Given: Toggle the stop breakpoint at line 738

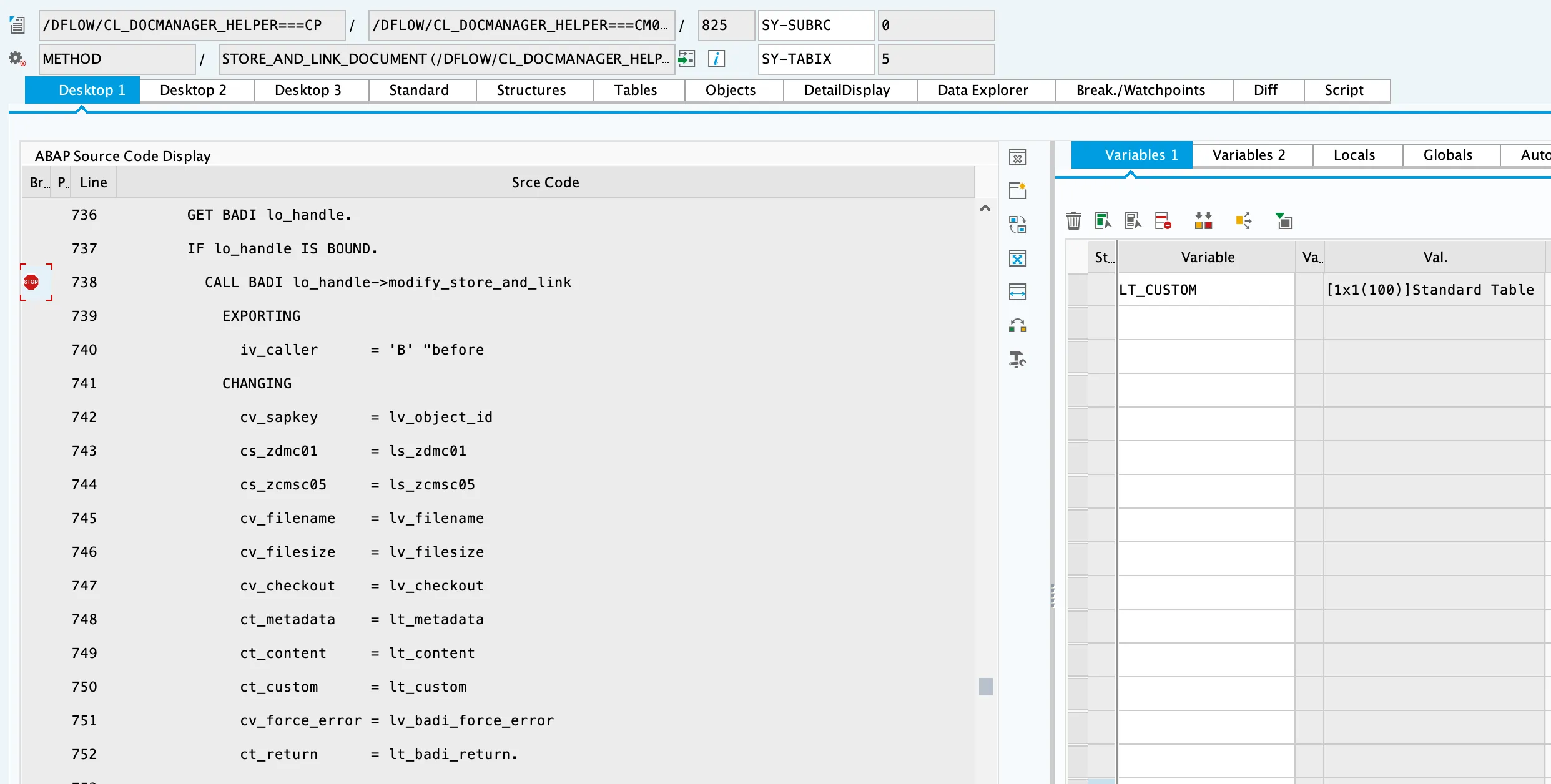Looking at the screenshot, I should tap(31, 282).
